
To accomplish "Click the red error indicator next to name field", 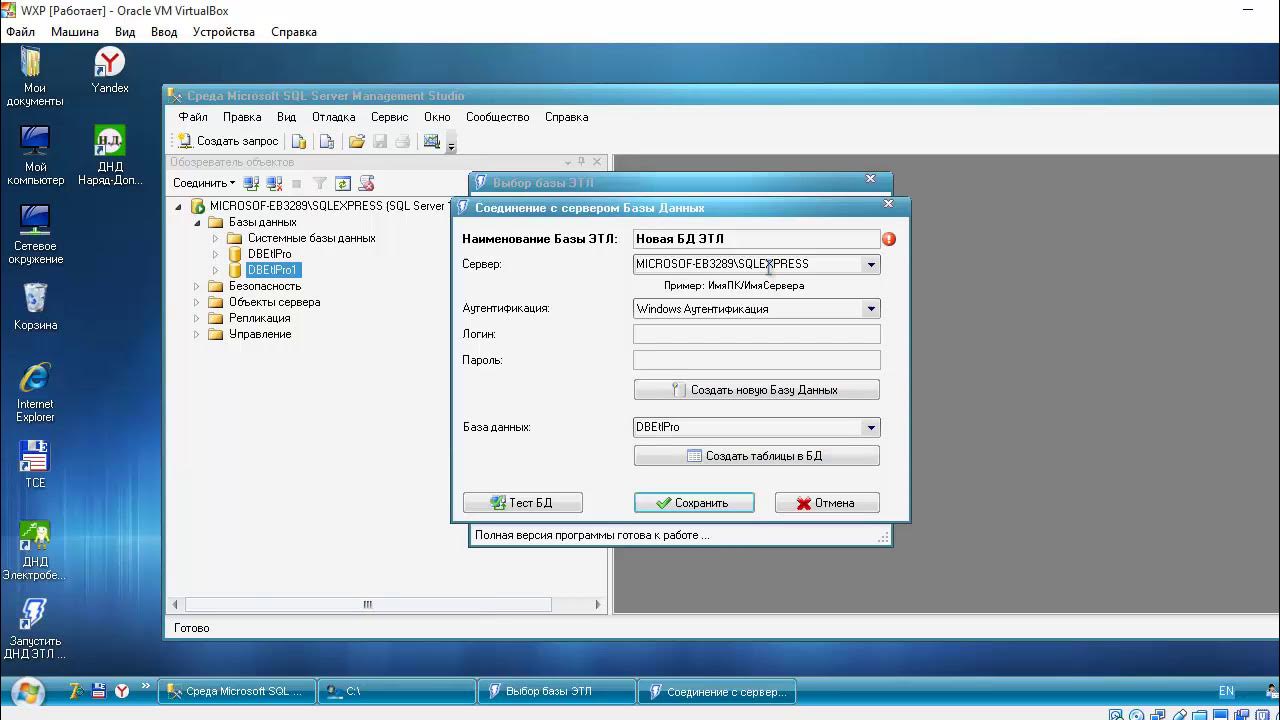I will point(889,239).
